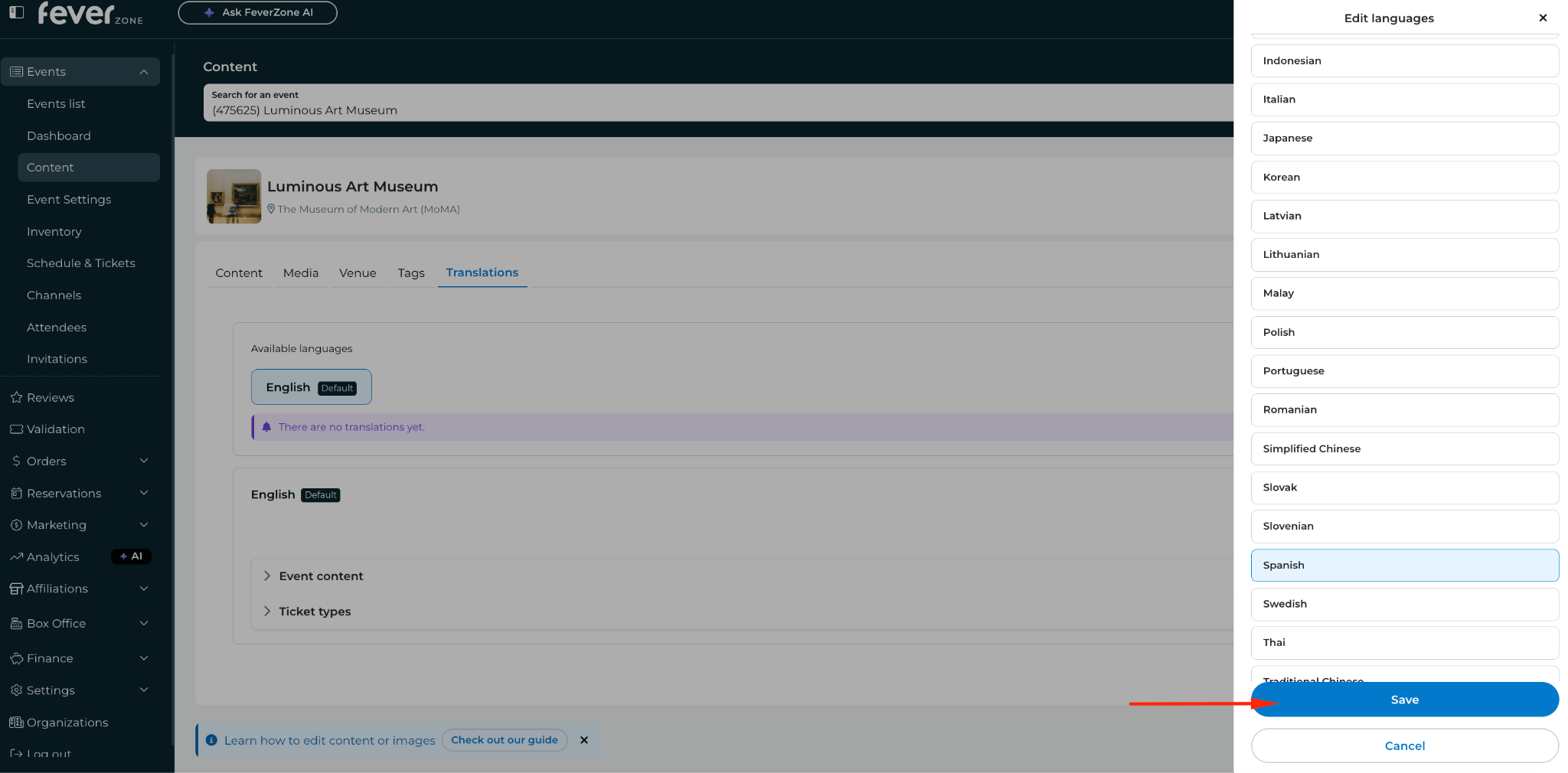Expand the Reservations section chevron
This screenshot has width=1568, height=773.
pos(144,493)
